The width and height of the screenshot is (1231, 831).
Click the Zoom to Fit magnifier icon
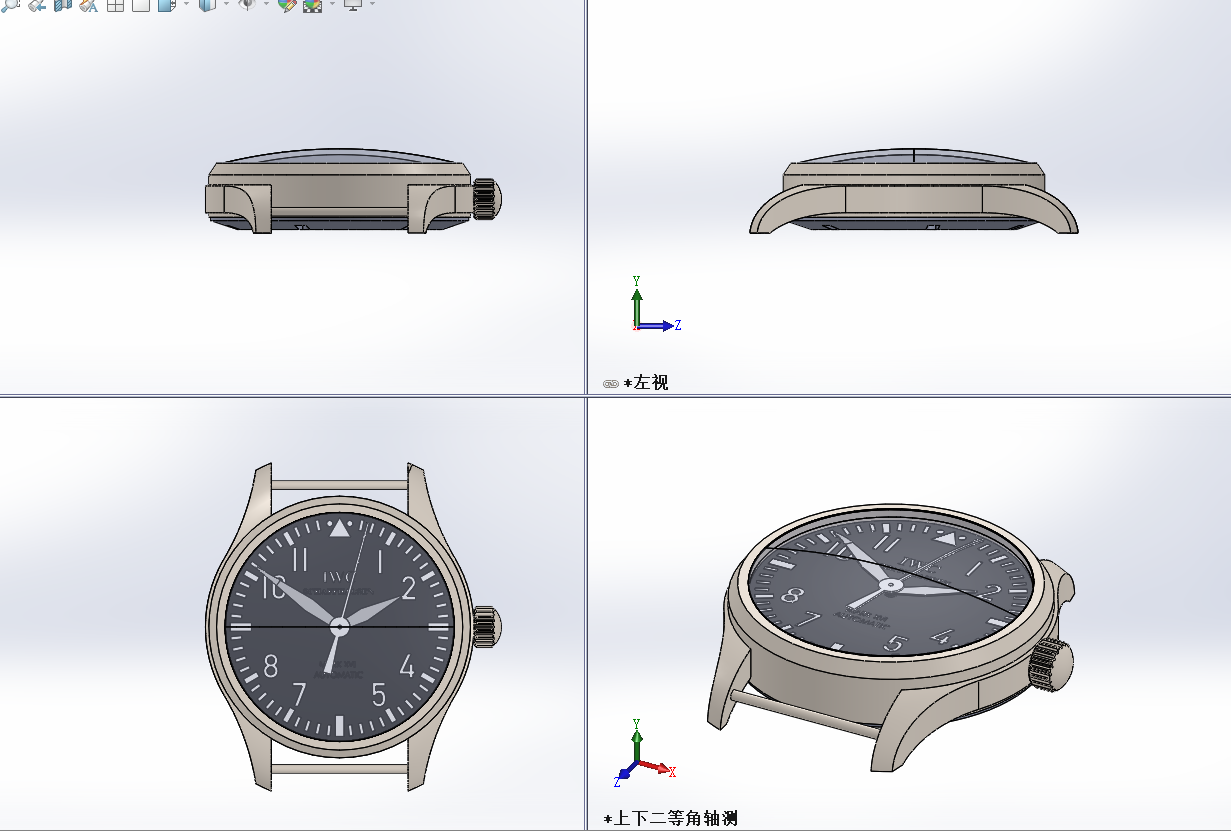point(11,4)
